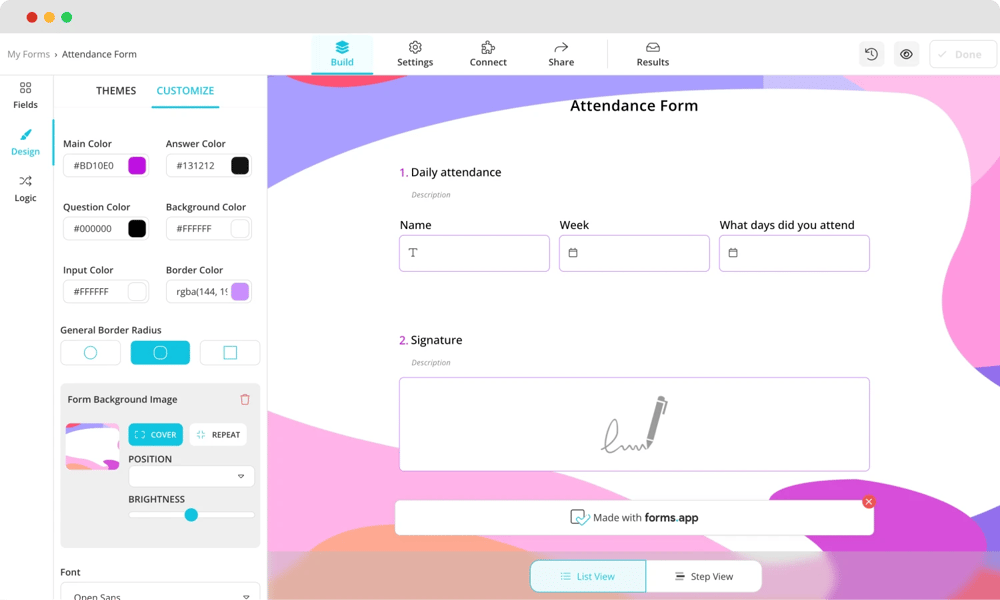Image resolution: width=1000 pixels, height=600 pixels.
Task: Go to the Results tab
Action: pos(652,54)
